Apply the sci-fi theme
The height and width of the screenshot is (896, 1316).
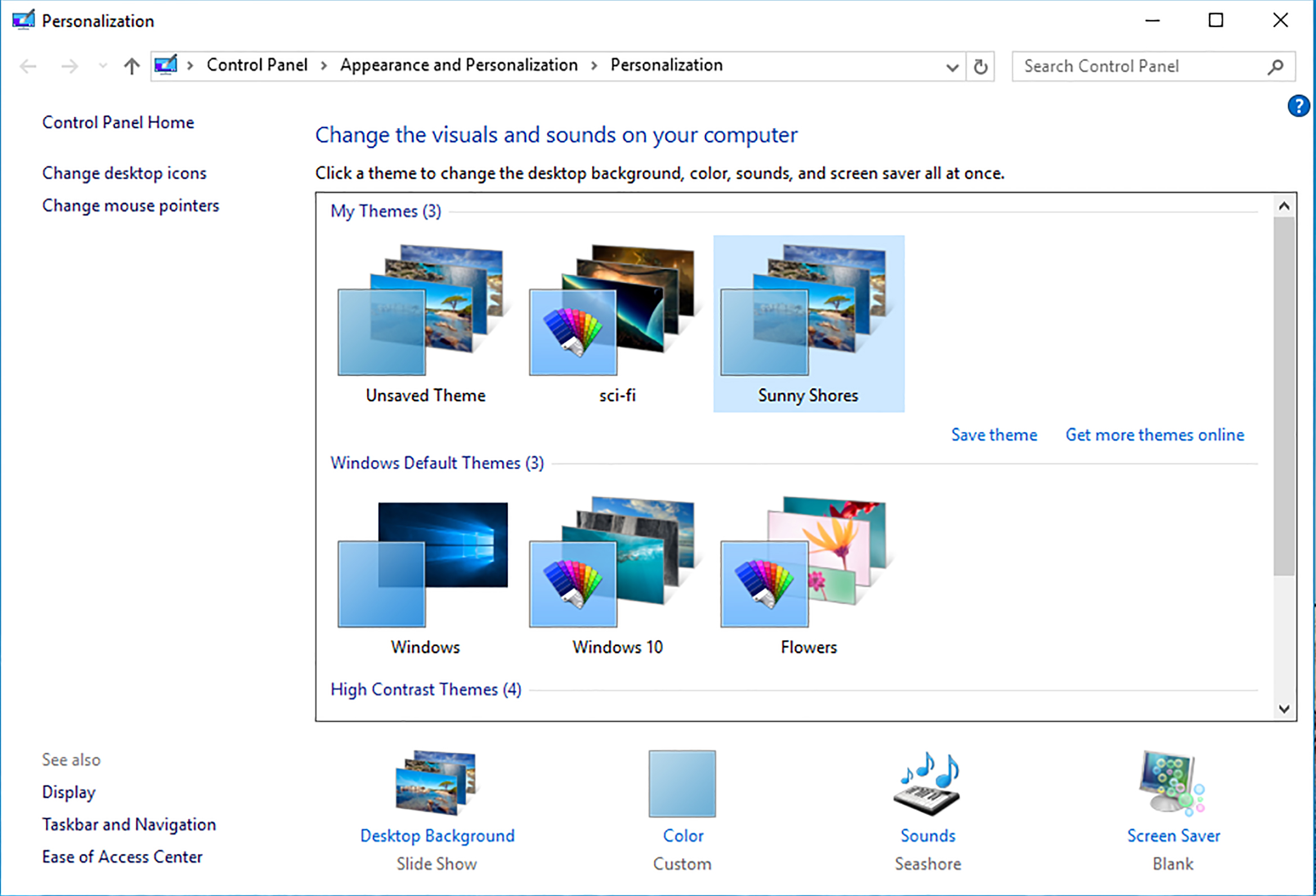(x=617, y=323)
